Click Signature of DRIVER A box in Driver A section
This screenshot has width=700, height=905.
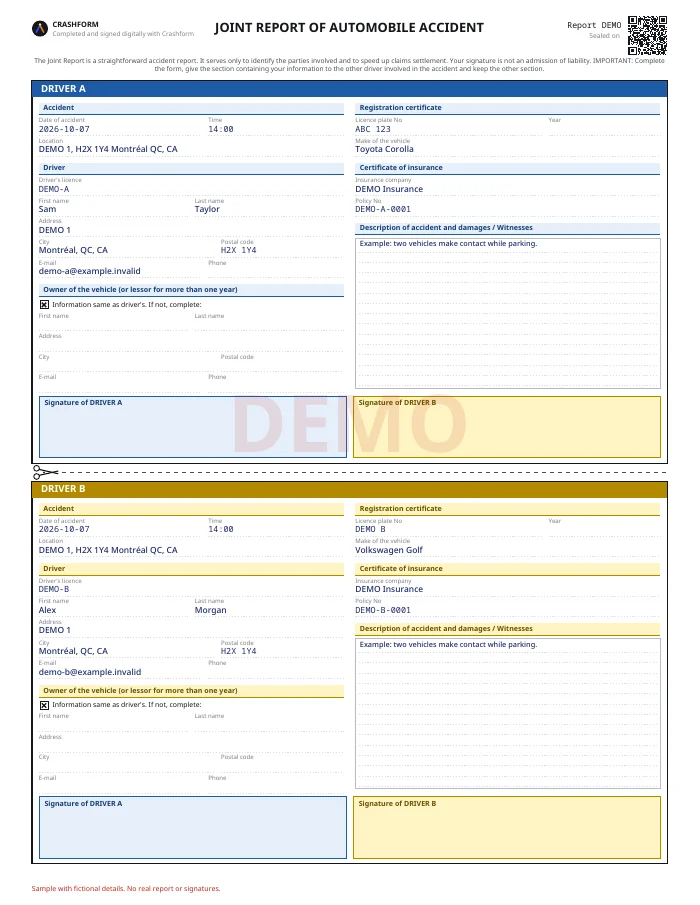193,427
